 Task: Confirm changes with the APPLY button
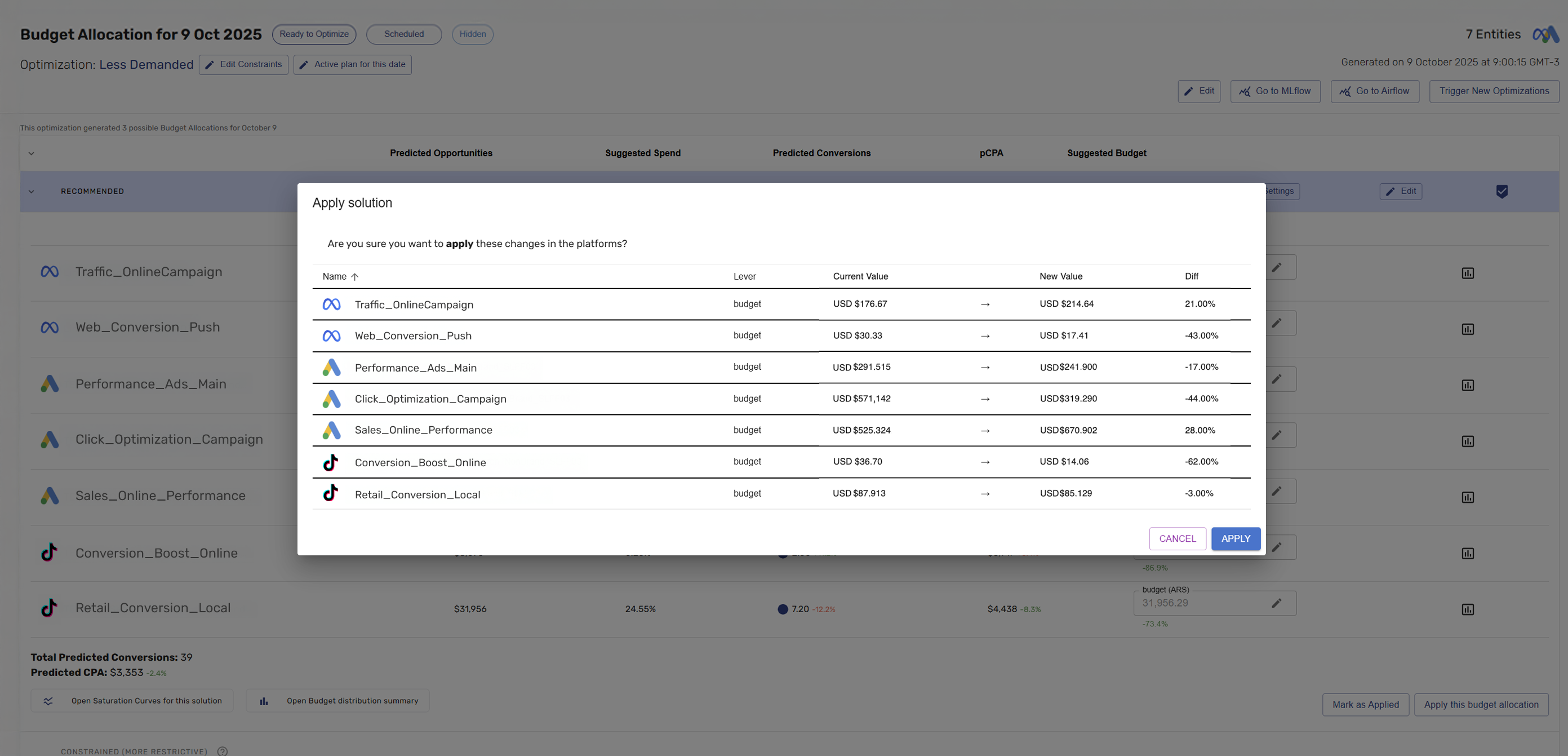1235,538
